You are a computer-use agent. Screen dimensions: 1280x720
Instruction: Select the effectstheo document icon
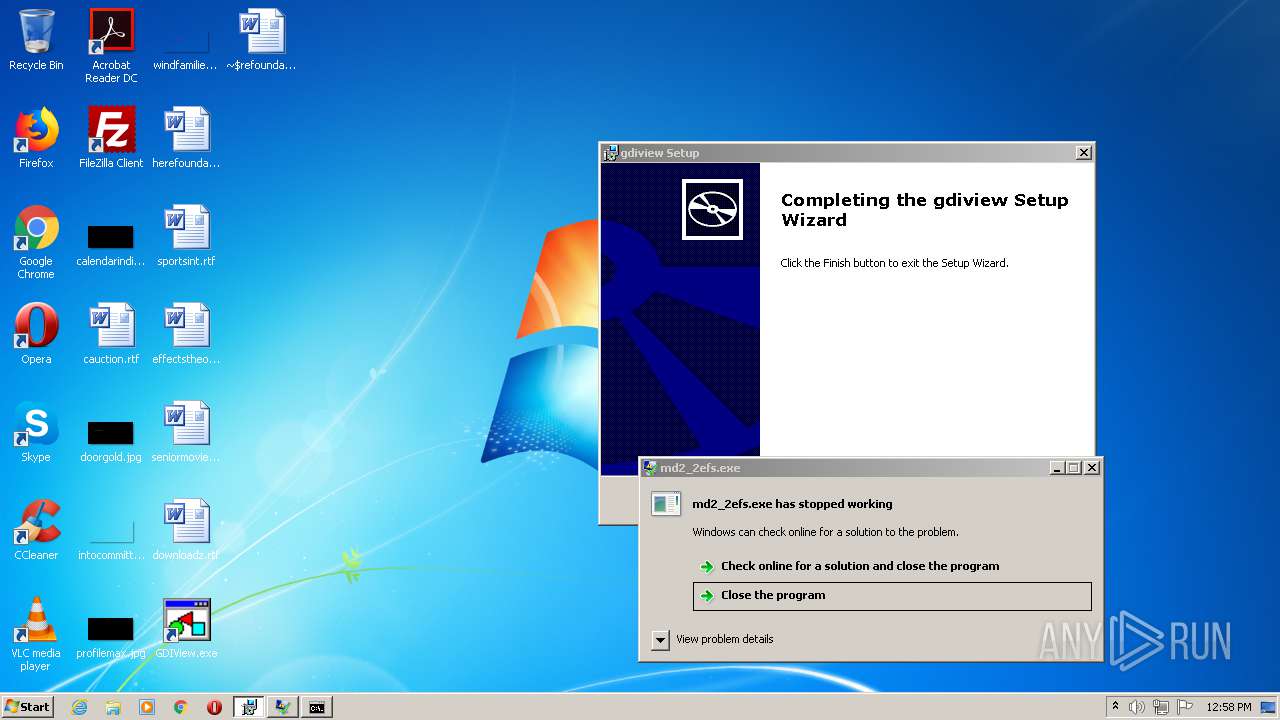[186, 334]
